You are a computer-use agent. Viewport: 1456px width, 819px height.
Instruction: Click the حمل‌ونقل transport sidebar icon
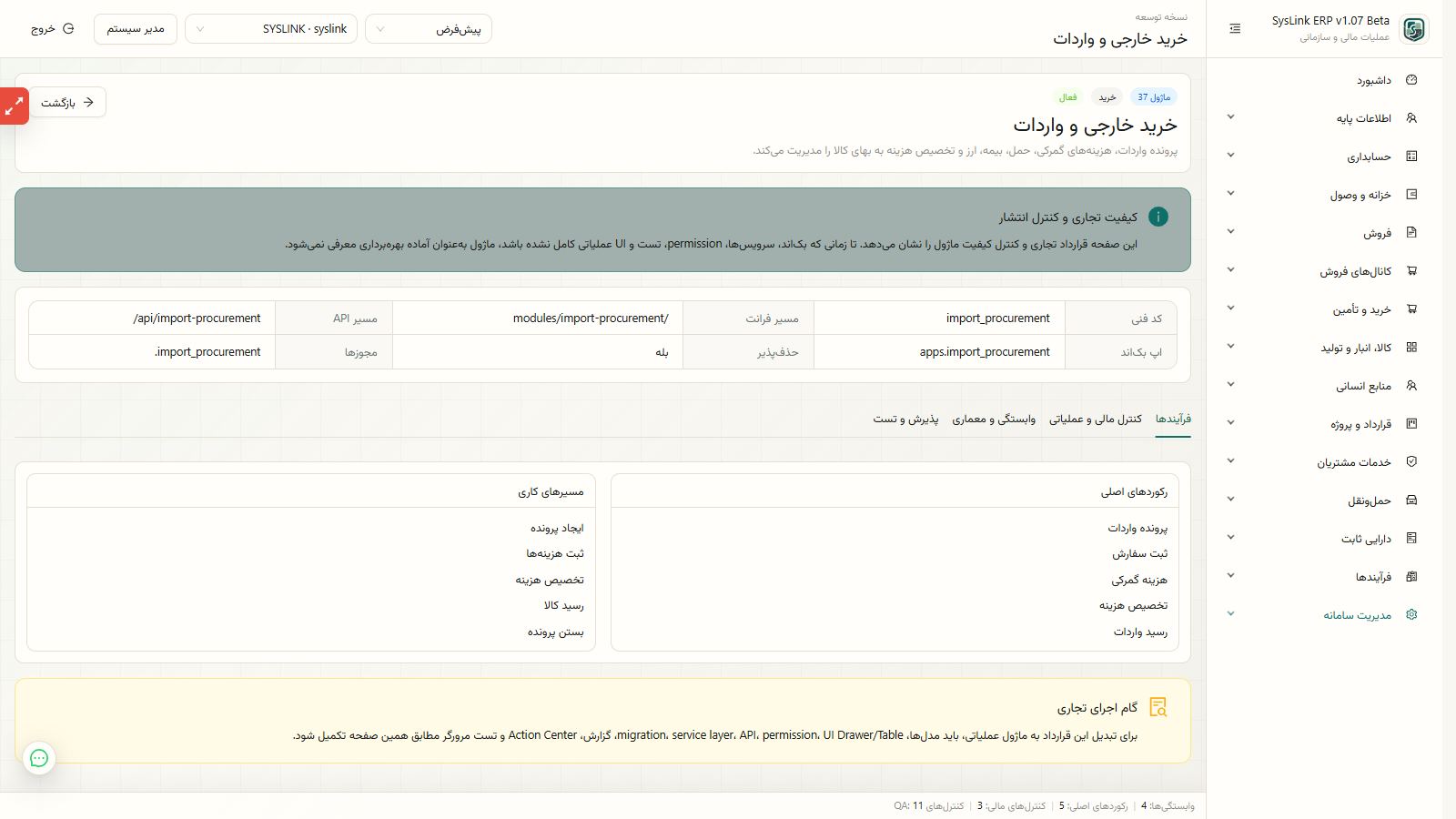tap(1411, 500)
